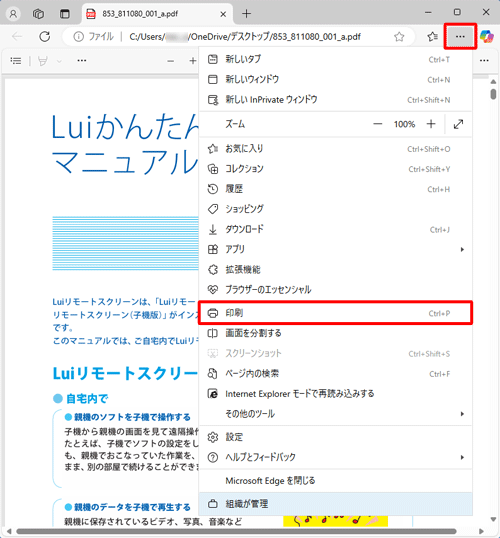Open 新しい InPrivate ウィンドウ
This screenshot has height=538, width=500.
click(335, 100)
